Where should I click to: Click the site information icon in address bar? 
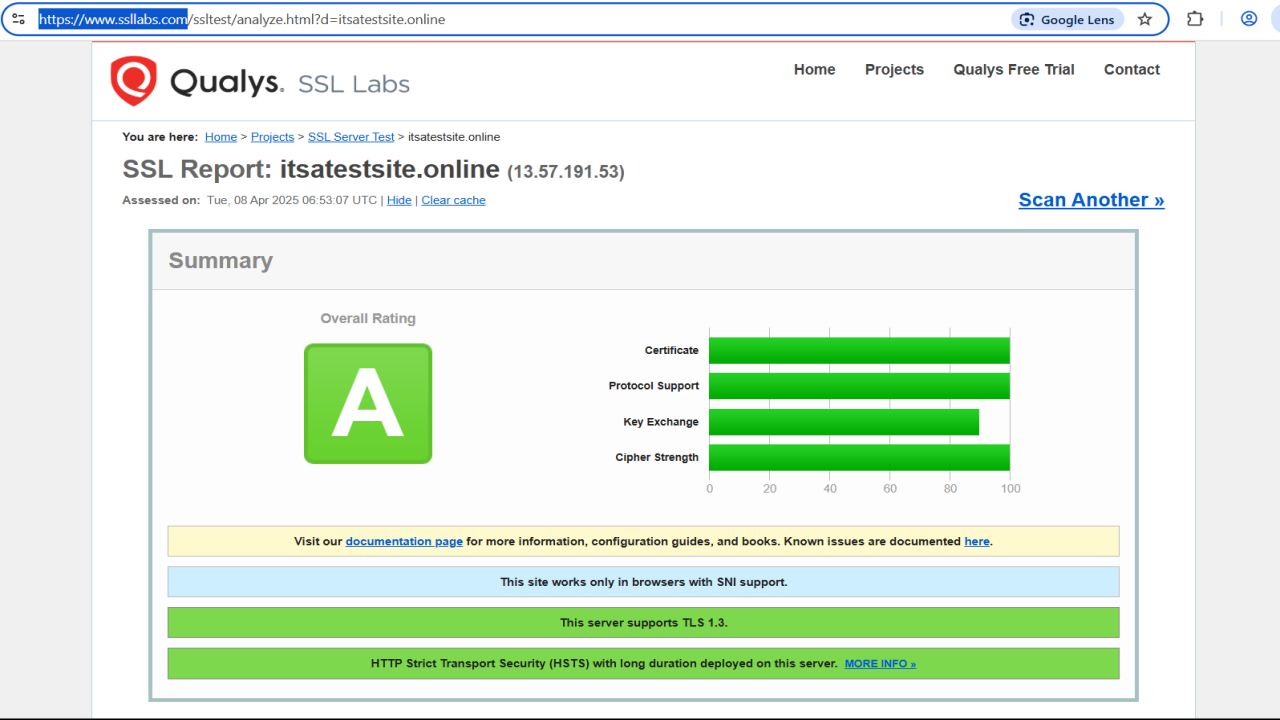[18, 19]
